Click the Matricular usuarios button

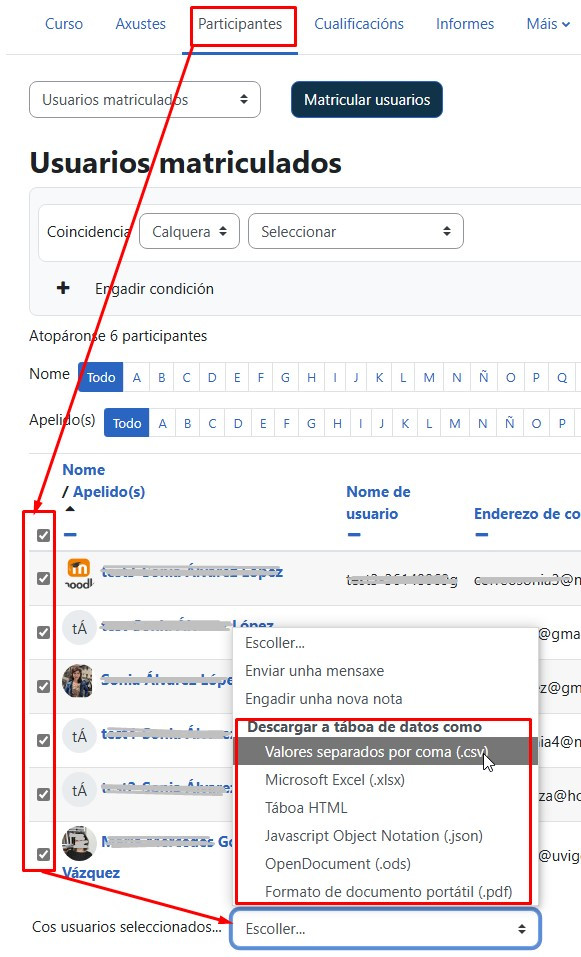pos(367,99)
